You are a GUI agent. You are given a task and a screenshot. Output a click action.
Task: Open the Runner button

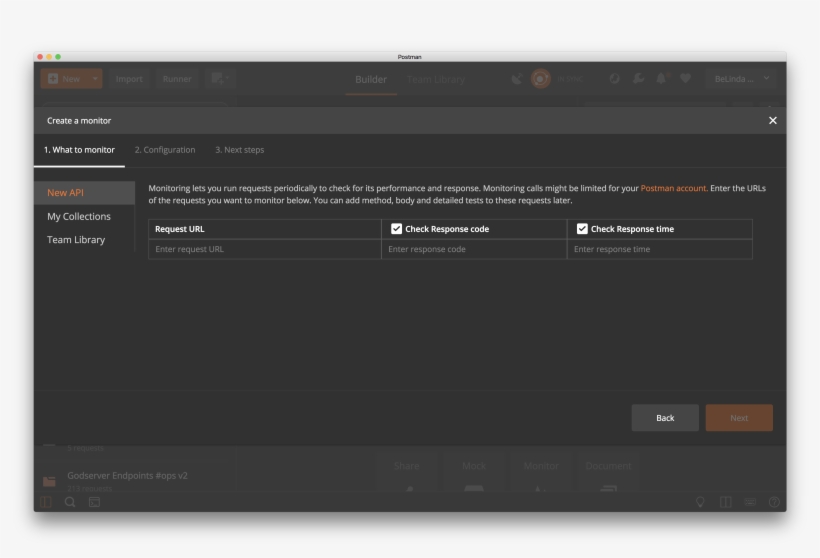point(177,79)
